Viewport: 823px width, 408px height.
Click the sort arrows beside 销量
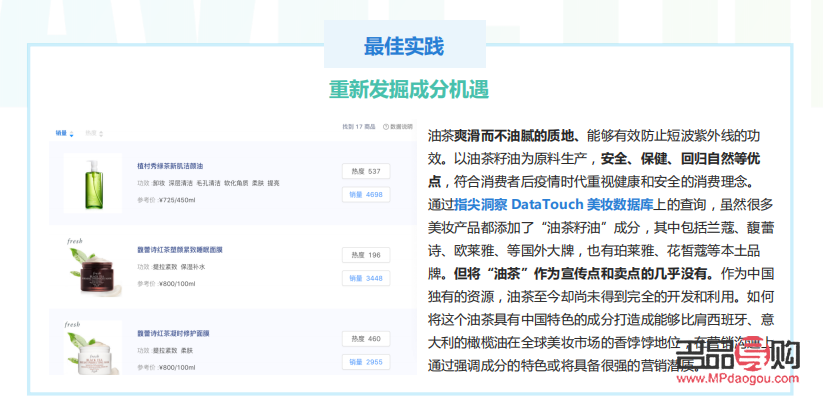71,132
